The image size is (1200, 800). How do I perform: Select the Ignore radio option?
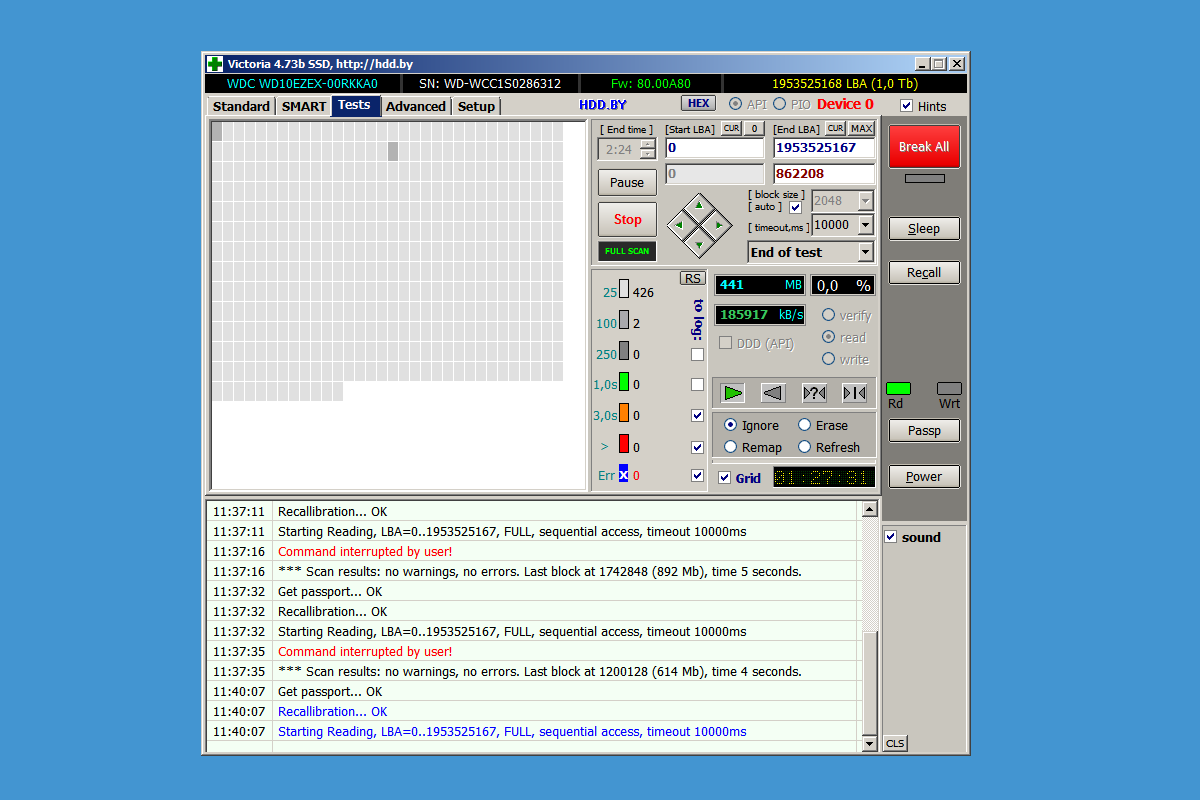click(x=731, y=425)
